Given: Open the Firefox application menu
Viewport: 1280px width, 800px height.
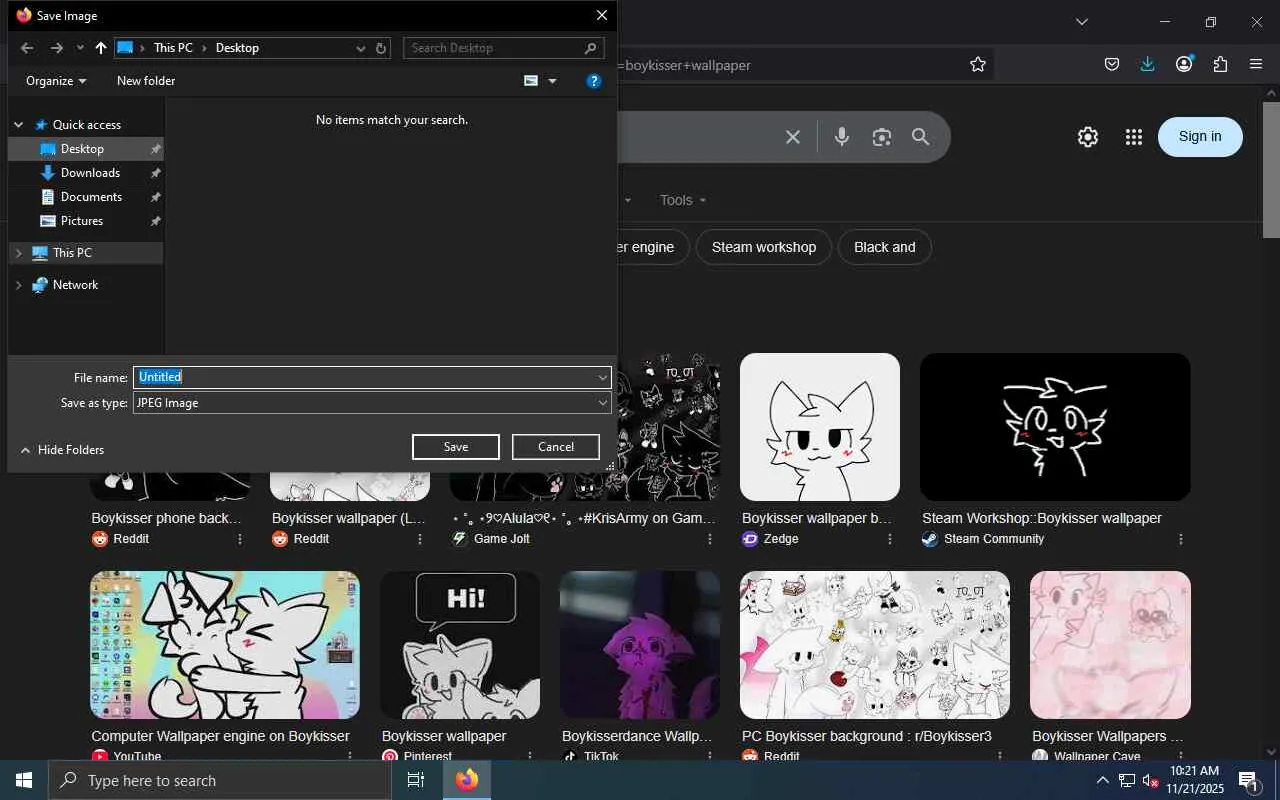Looking at the screenshot, I should point(1256,64).
